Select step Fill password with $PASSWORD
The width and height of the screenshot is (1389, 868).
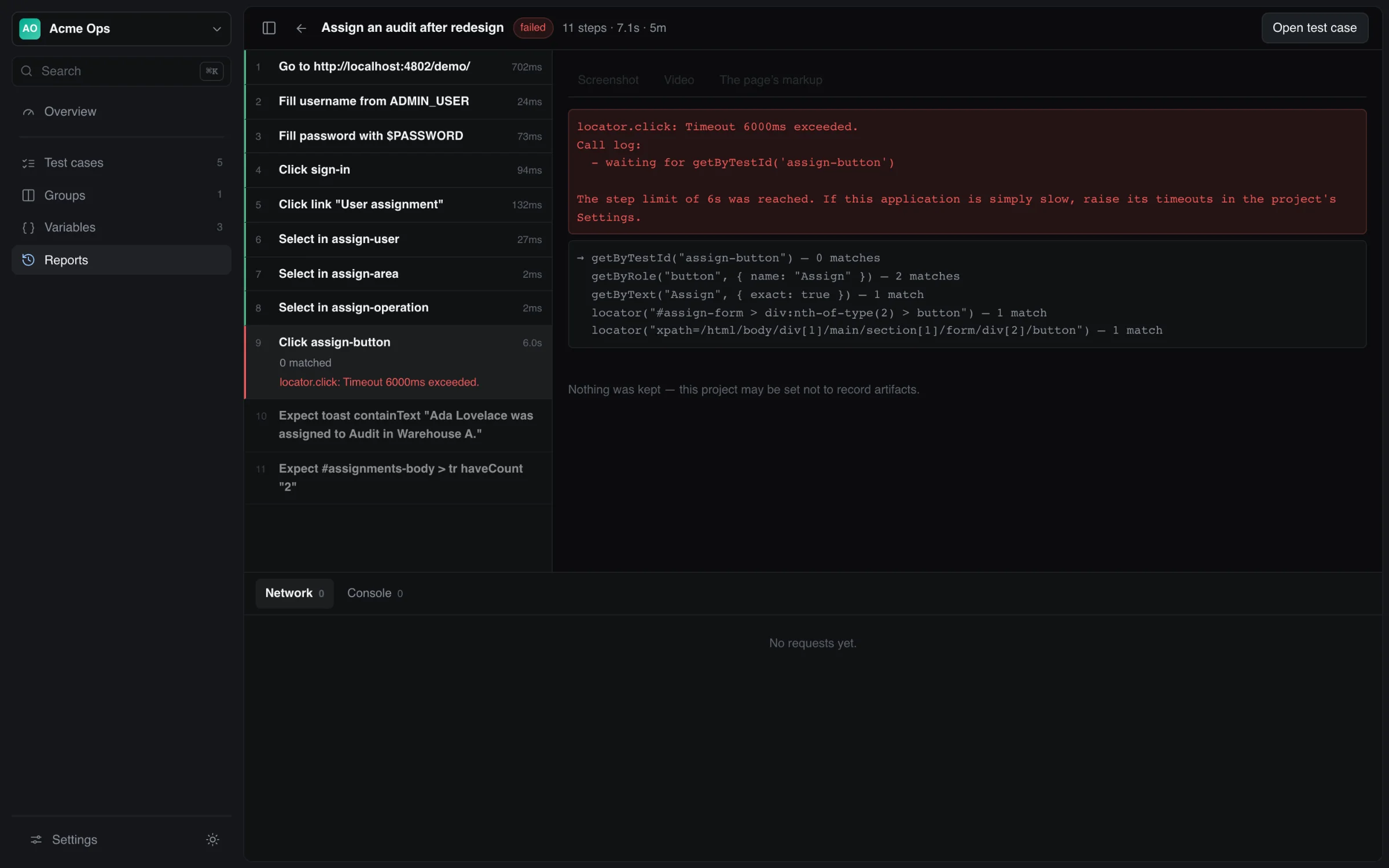pos(398,136)
